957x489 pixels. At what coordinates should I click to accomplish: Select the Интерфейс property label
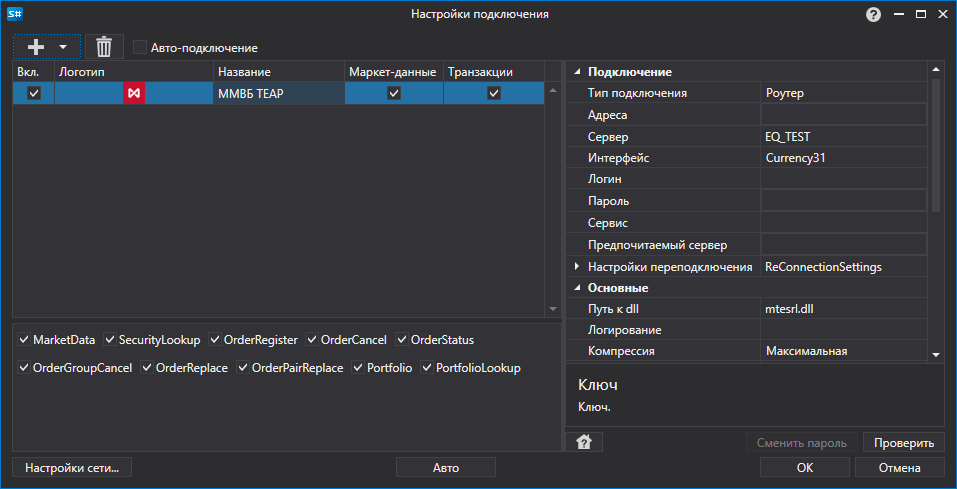(618, 158)
